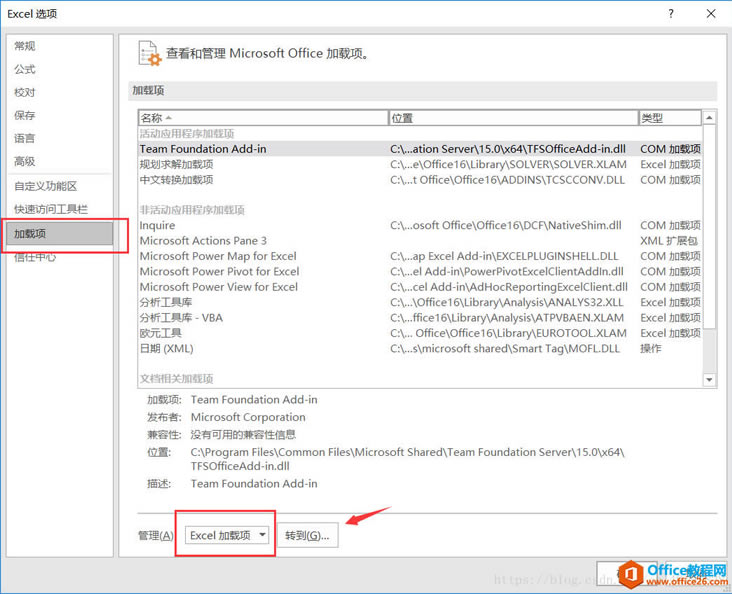This screenshot has height=594, width=732.
Task: Open the 校对 options category
Action: click(x=25, y=92)
